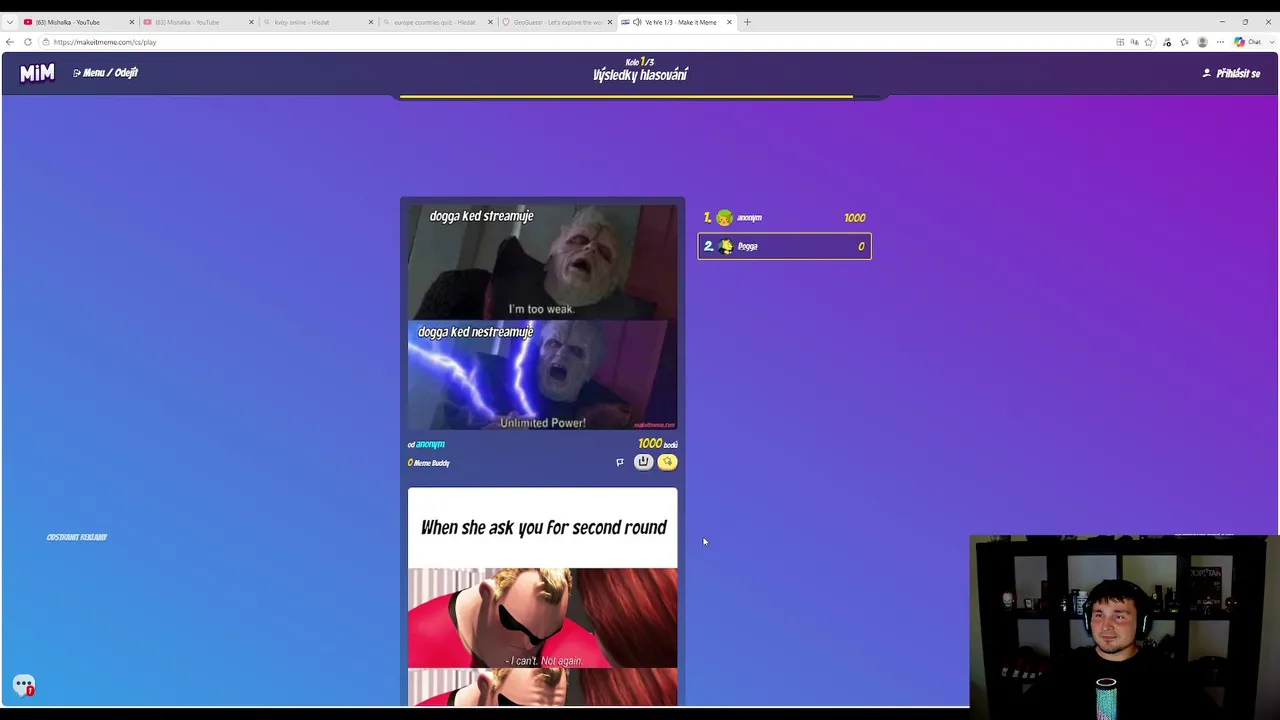The image size is (1280, 720).
Task: Open Copilot Chat button
Action: (1246, 42)
